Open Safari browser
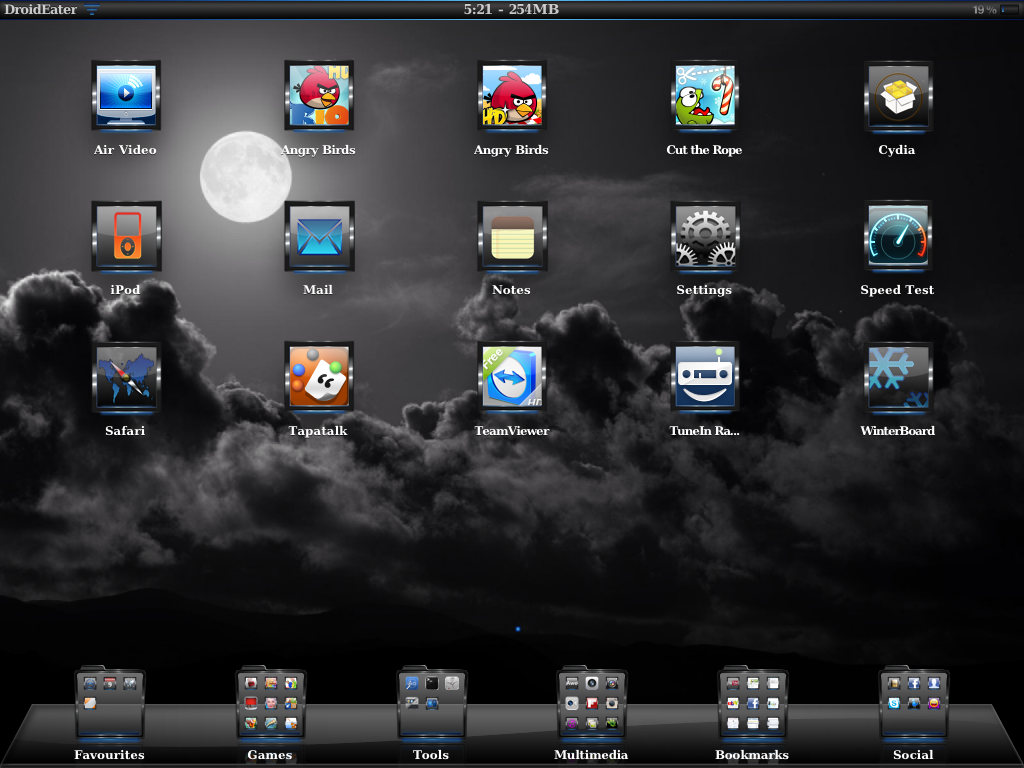 pos(125,377)
